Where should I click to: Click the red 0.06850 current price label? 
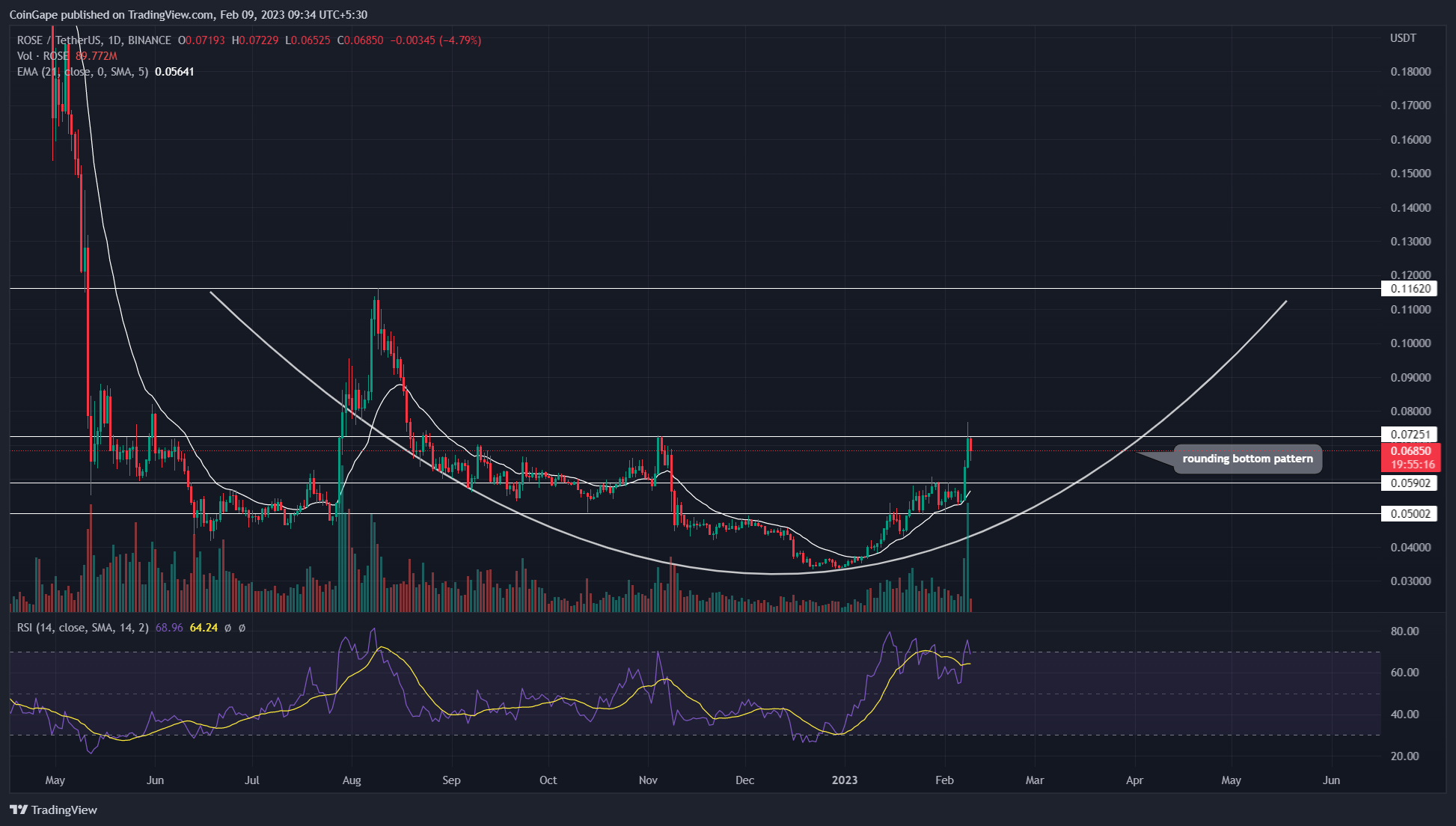click(1410, 451)
